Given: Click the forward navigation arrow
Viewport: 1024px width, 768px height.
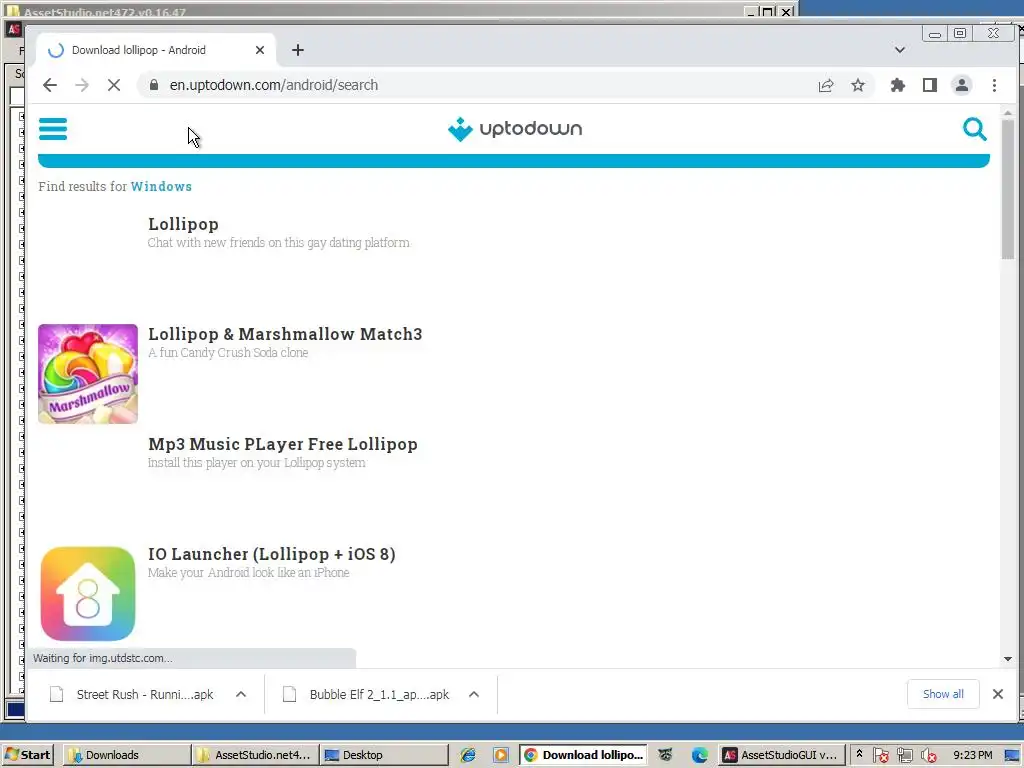Looking at the screenshot, I should point(82,85).
